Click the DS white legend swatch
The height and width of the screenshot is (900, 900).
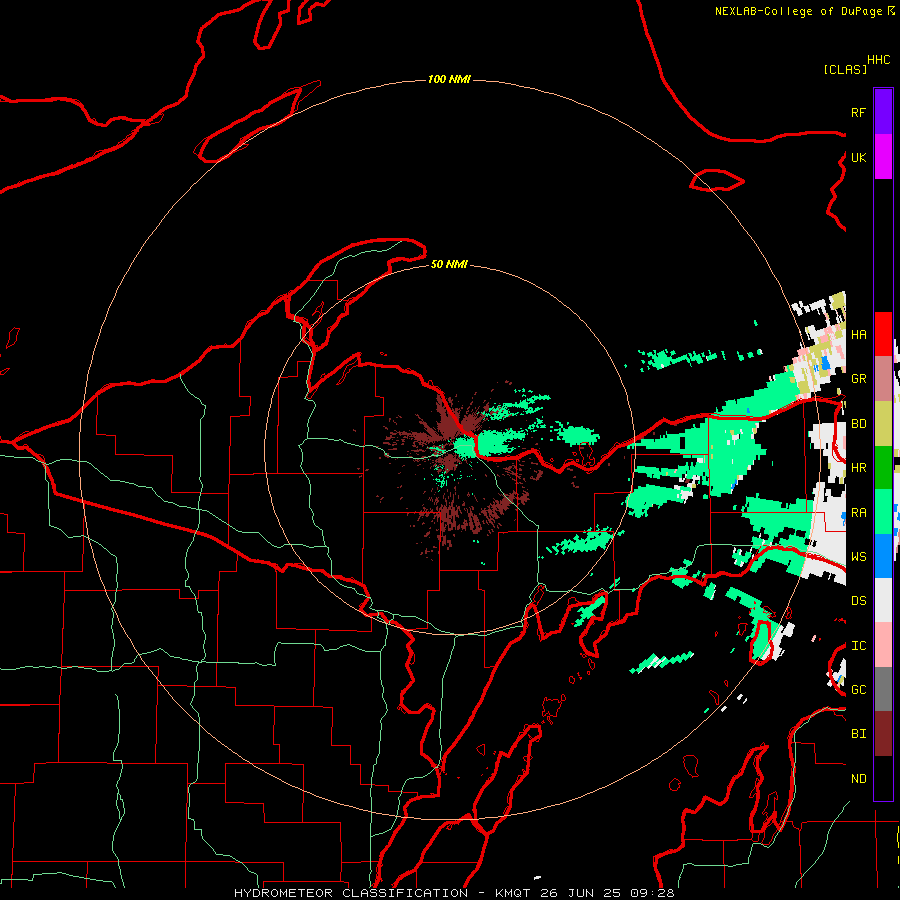[x=883, y=600]
